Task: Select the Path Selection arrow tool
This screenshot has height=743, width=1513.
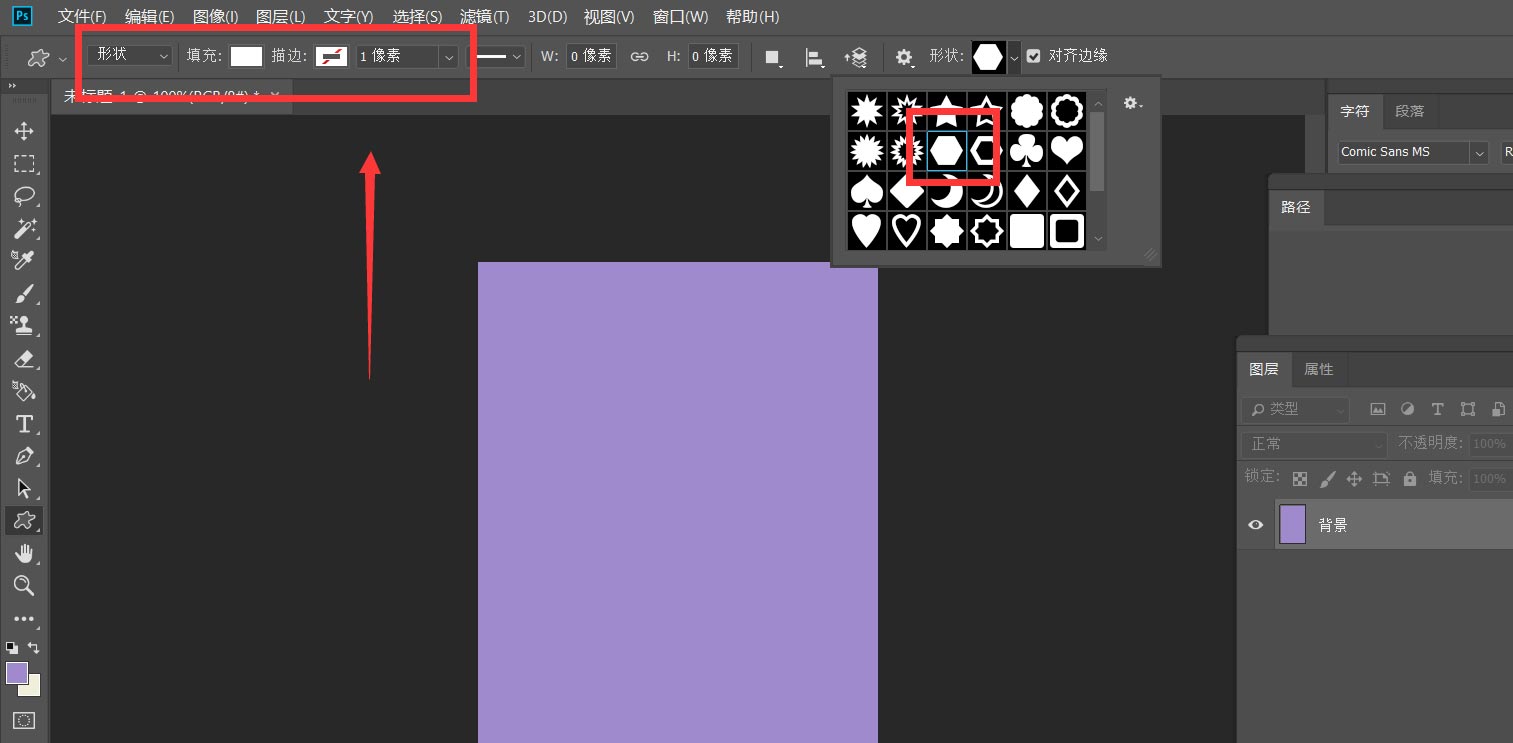Action: click(x=24, y=488)
